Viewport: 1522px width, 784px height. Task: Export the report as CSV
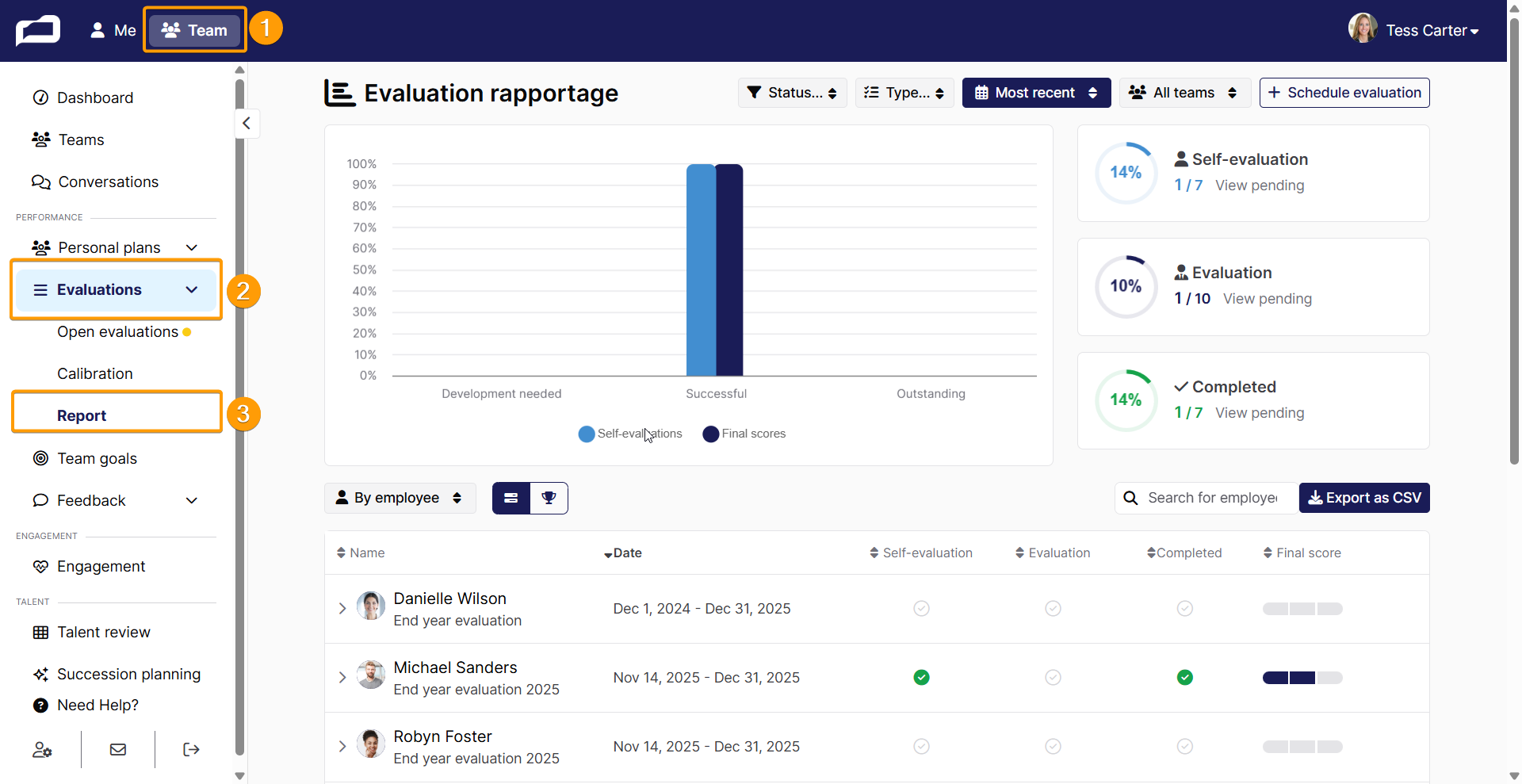point(1364,498)
